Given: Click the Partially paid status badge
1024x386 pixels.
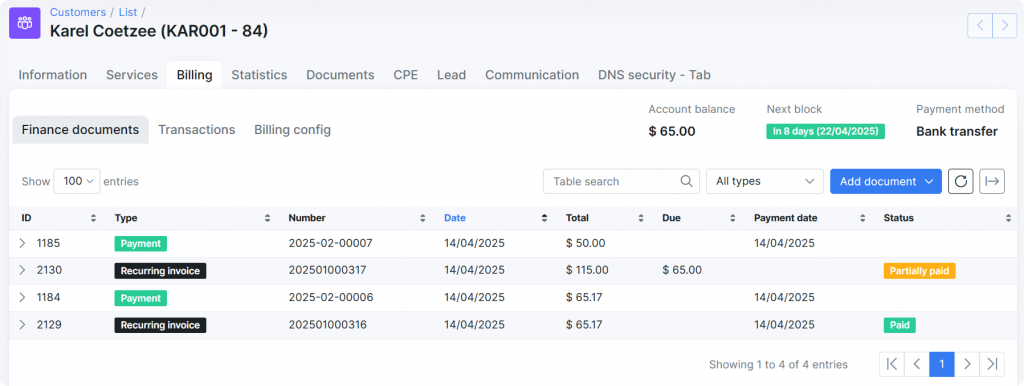Looking at the screenshot, I should click(x=920, y=270).
